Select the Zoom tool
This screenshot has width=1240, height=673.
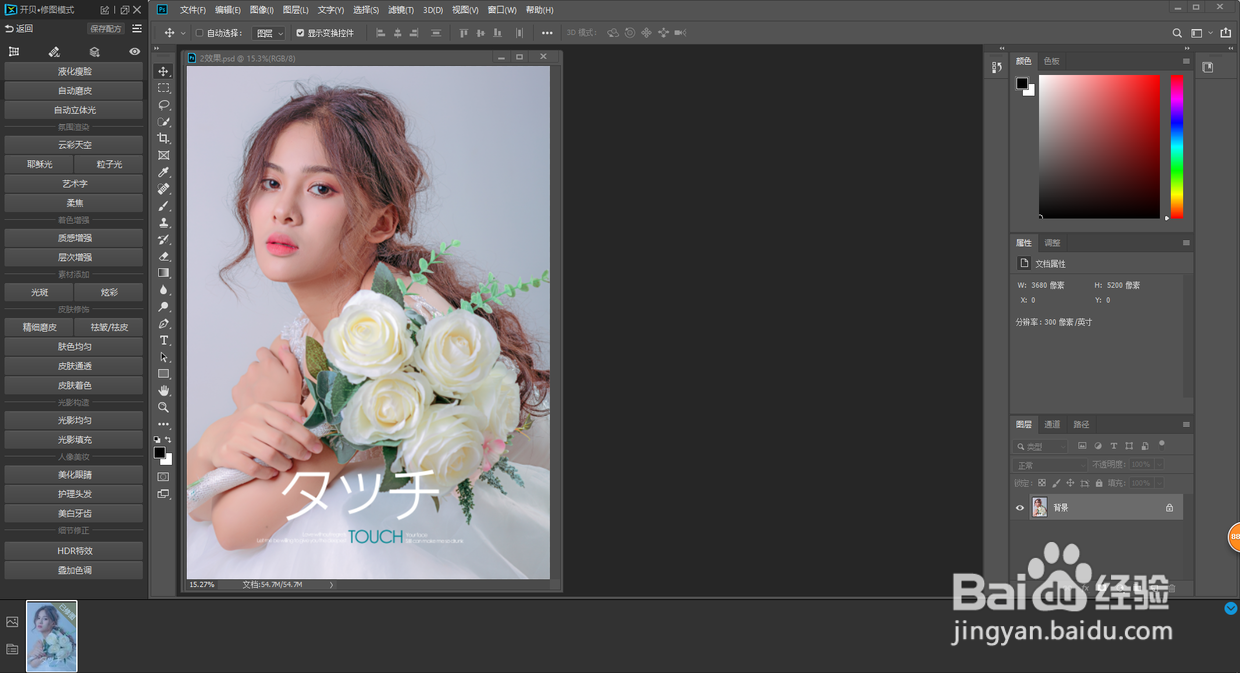164,408
